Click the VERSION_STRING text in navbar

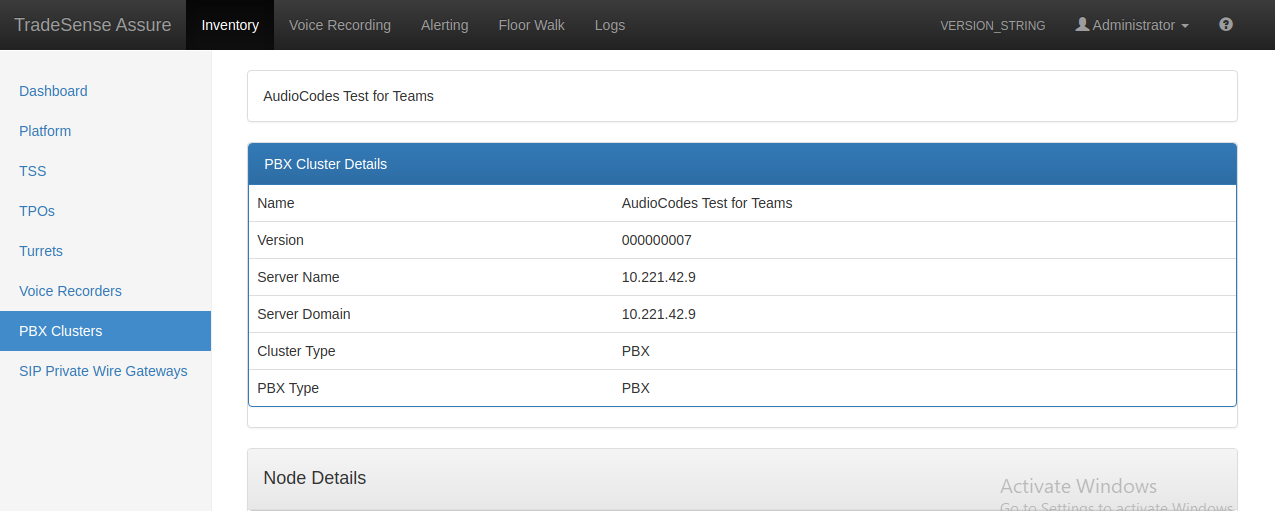pos(993,26)
